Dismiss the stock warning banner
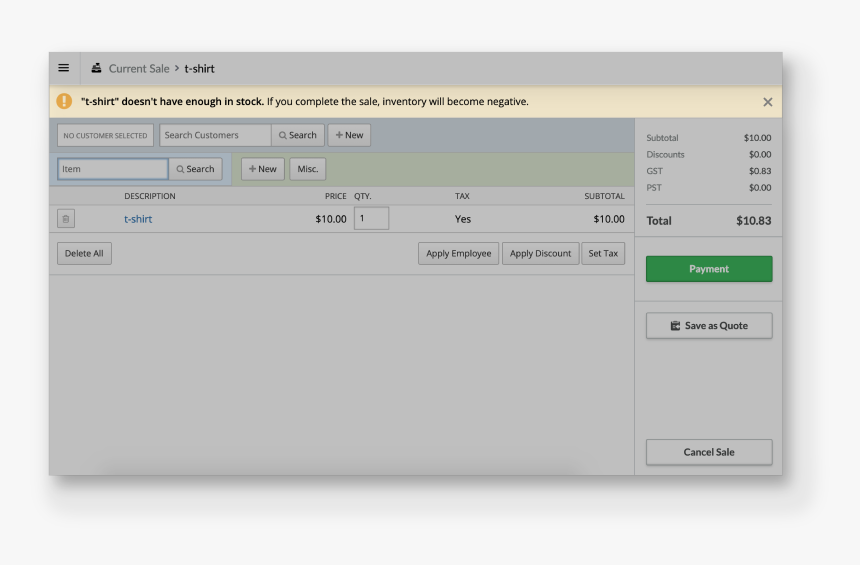860x565 pixels. click(767, 102)
